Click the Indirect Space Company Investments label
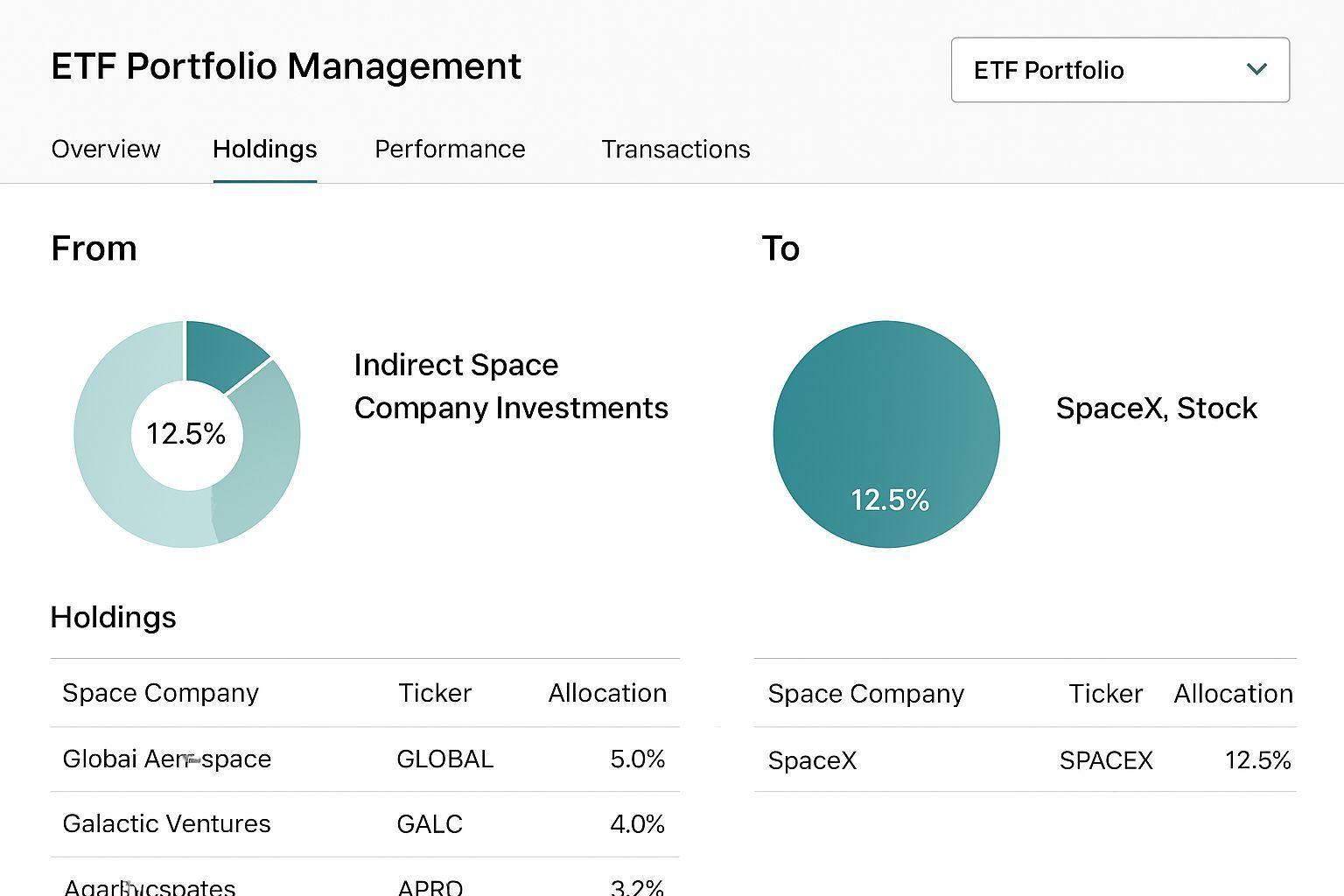The width and height of the screenshot is (1344, 896). tap(510, 386)
